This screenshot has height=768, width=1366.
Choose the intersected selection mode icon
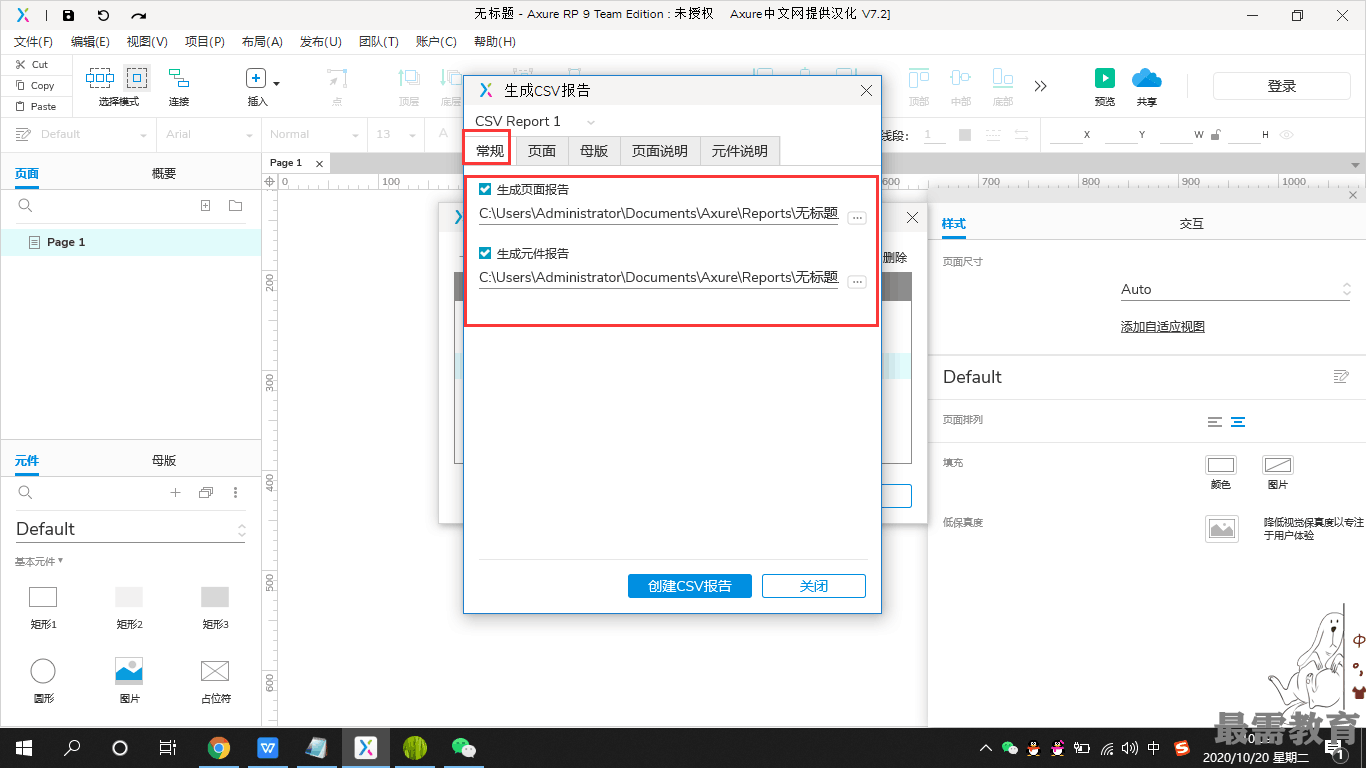click(x=100, y=77)
